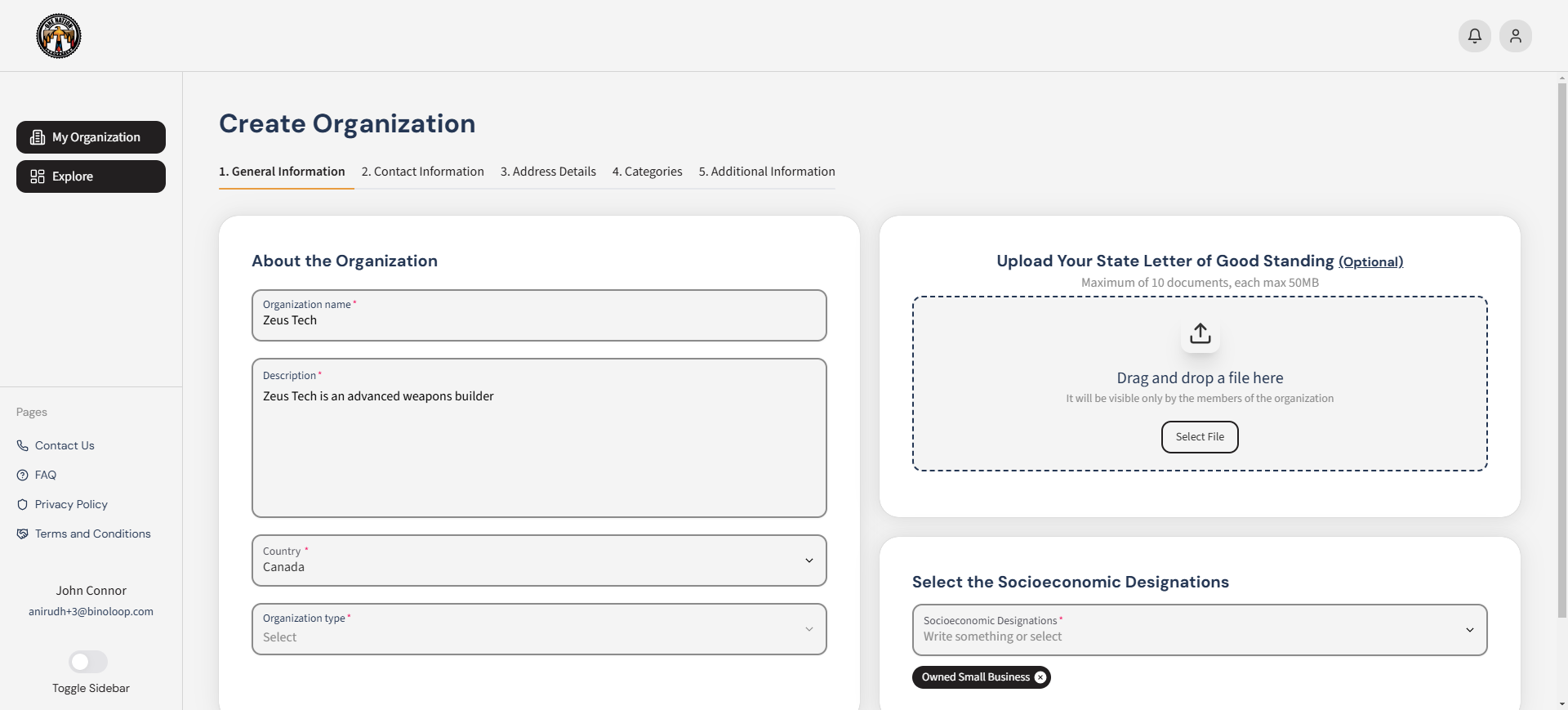Remove the Owned Small Business tag
This screenshot has height=710, width=1568.
coord(1040,677)
